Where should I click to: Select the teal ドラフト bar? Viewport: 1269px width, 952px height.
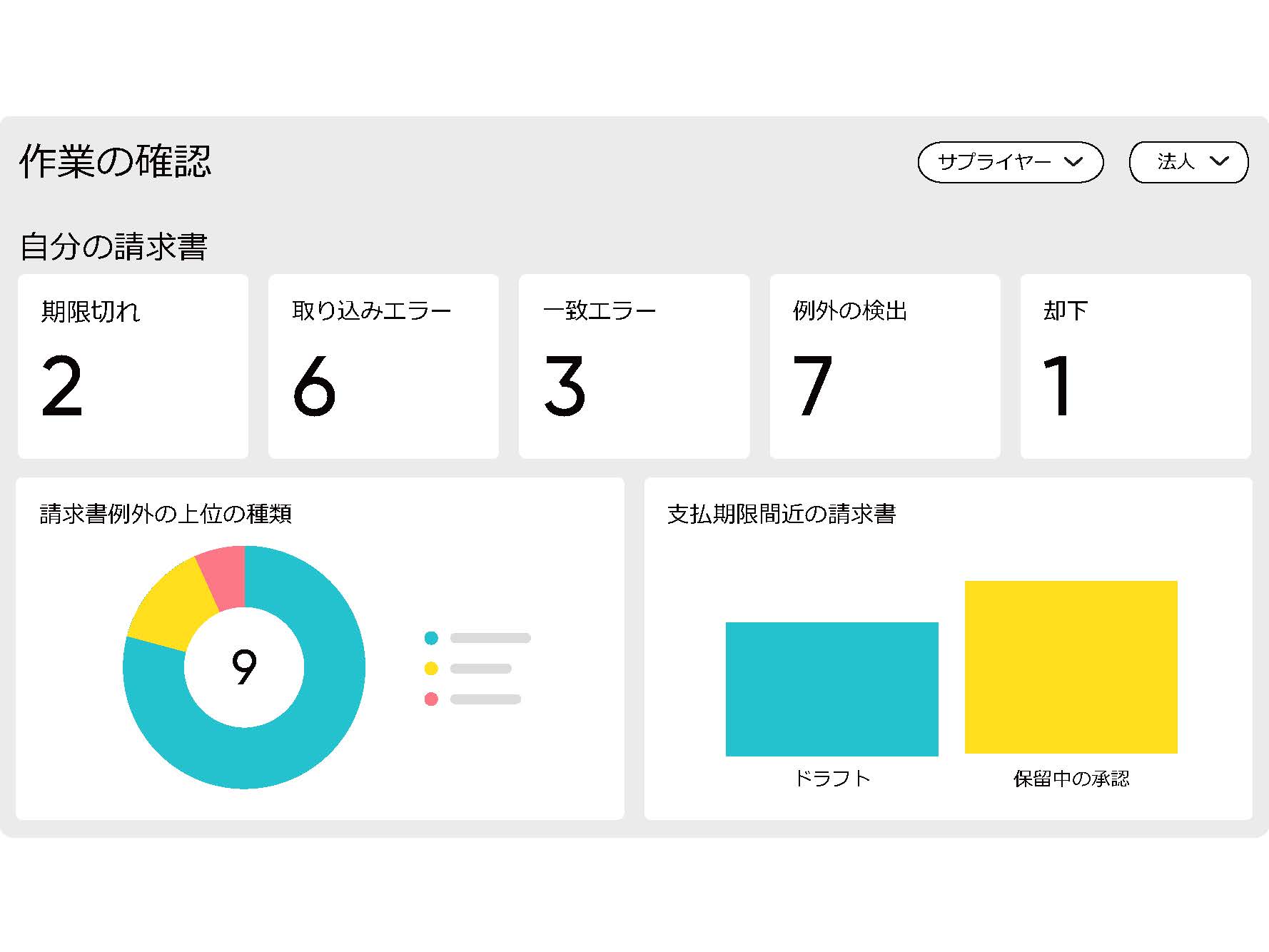coord(832,689)
